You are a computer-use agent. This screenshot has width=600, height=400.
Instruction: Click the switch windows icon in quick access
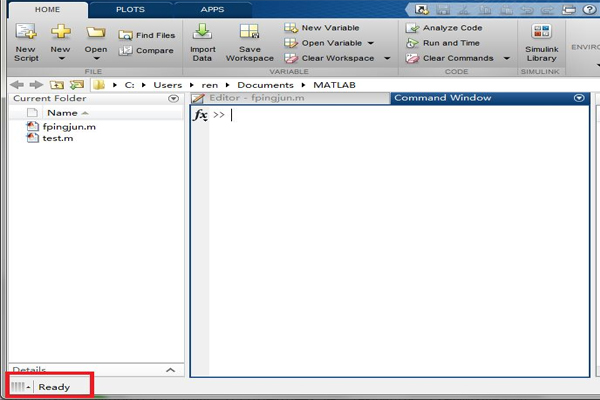[569, 10]
